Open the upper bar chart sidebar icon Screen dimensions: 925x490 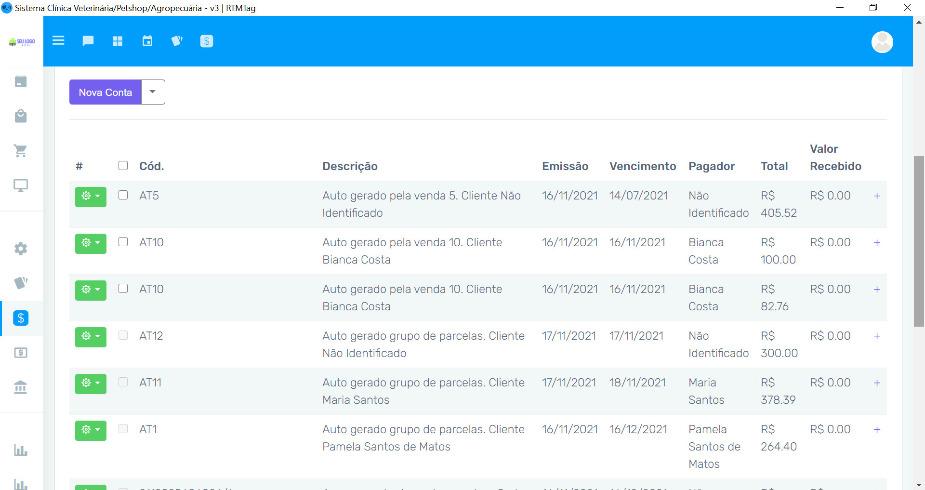coord(21,450)
